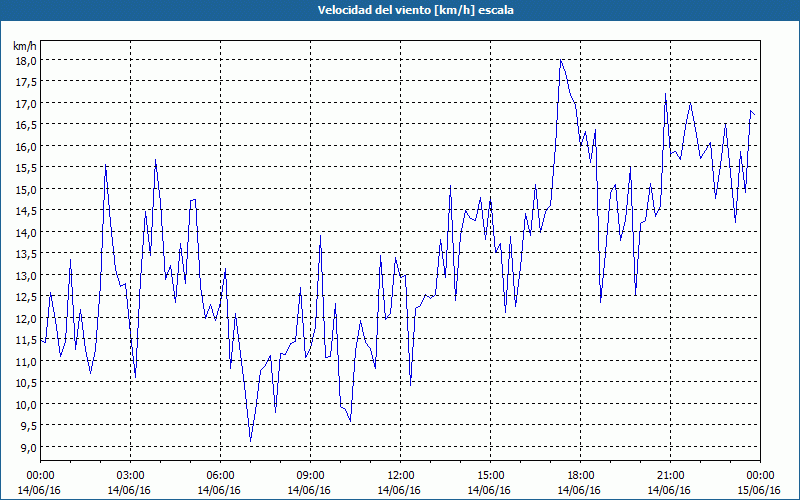800x500 pixels.
Task: Click the '11,5' y-axis label
Action: coord(26,340)
